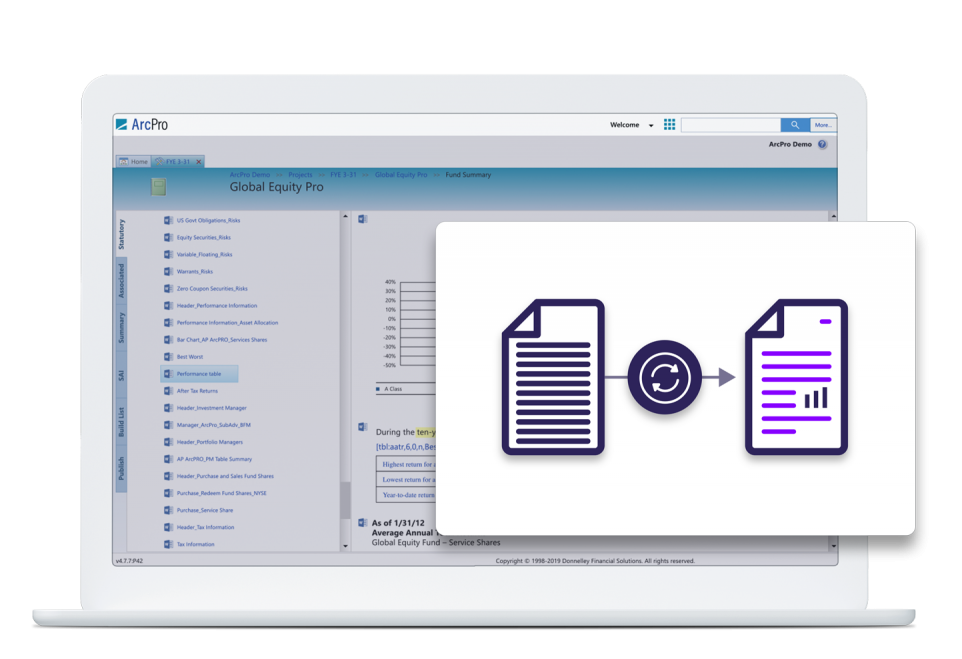This screenshot has width=962, height=659.
Task: Select the FYE 3-31 tab
Action: (x=177, y=160)
